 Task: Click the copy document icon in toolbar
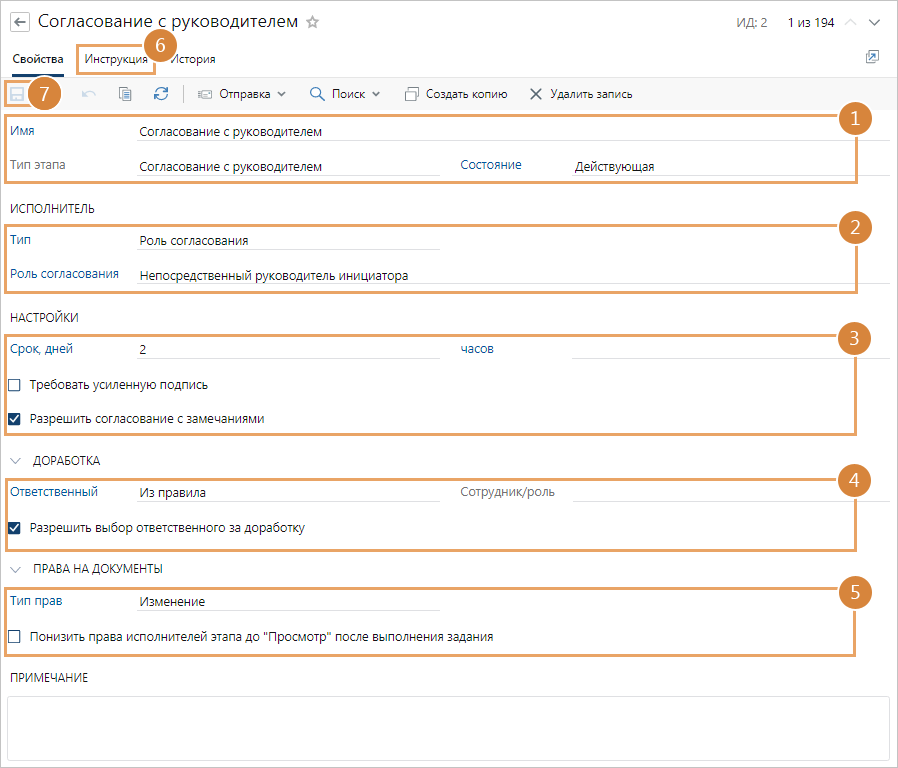pos(125,94)
